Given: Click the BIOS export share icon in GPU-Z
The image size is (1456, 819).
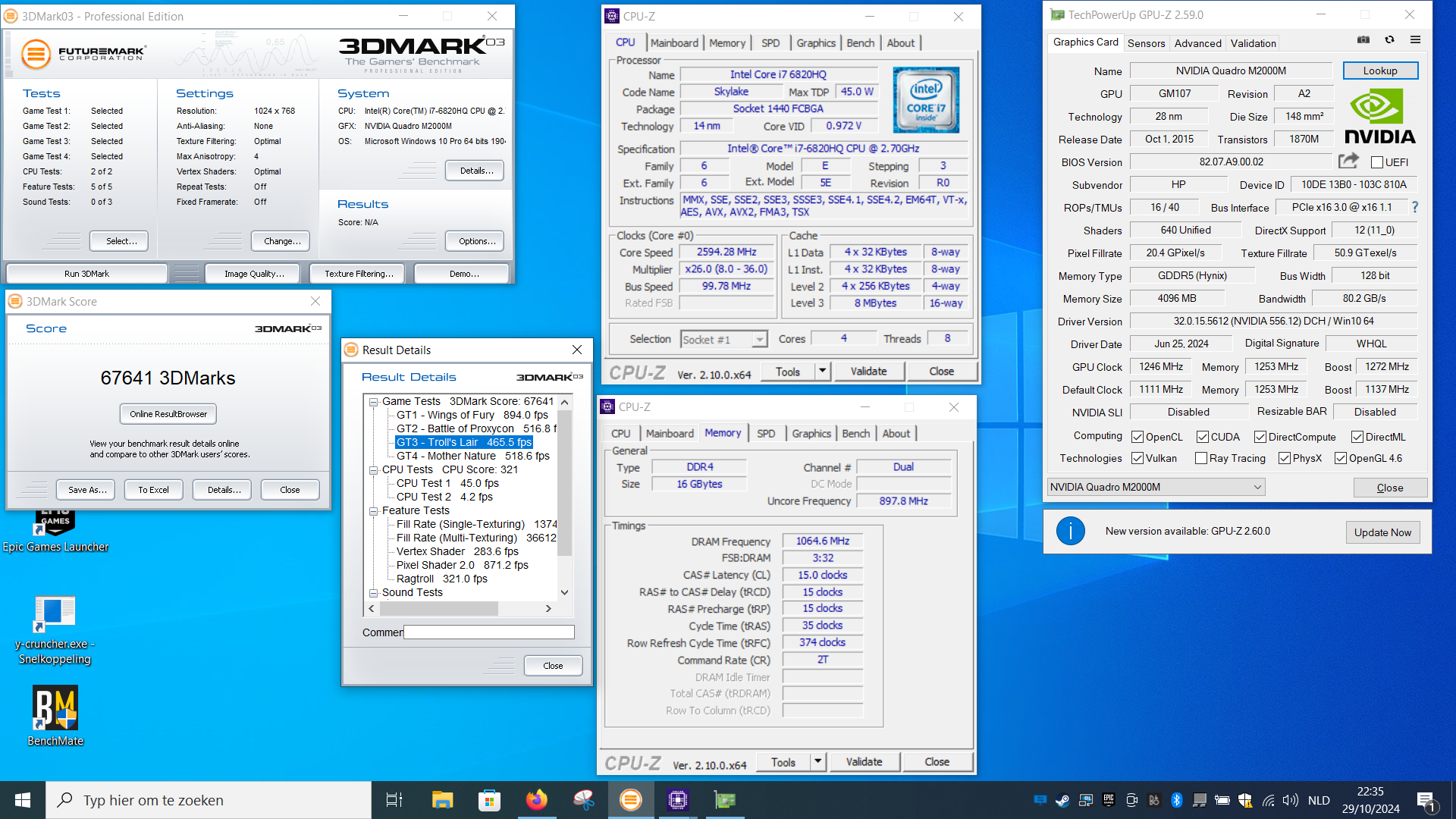Looking at the screenshot, I should click(x=1348, y=161).
